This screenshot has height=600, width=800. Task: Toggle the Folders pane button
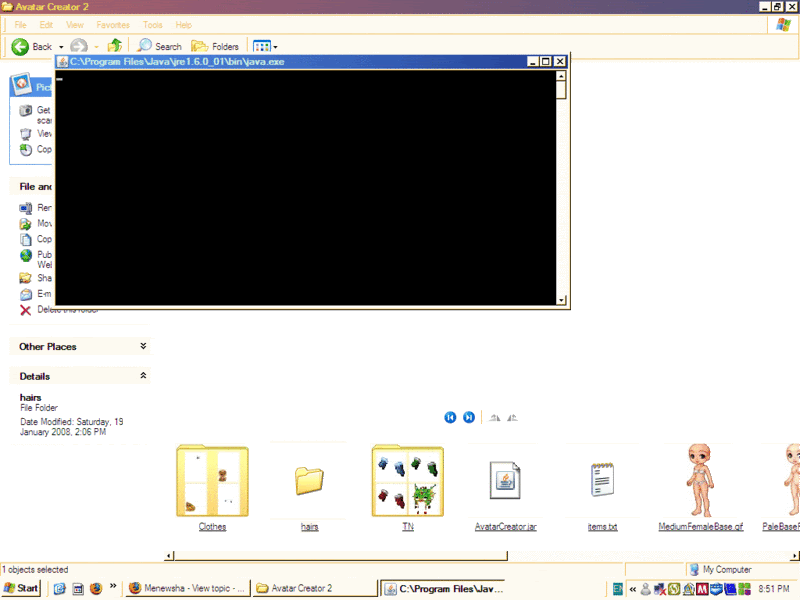pyautogui.click(x=215, y=46)
